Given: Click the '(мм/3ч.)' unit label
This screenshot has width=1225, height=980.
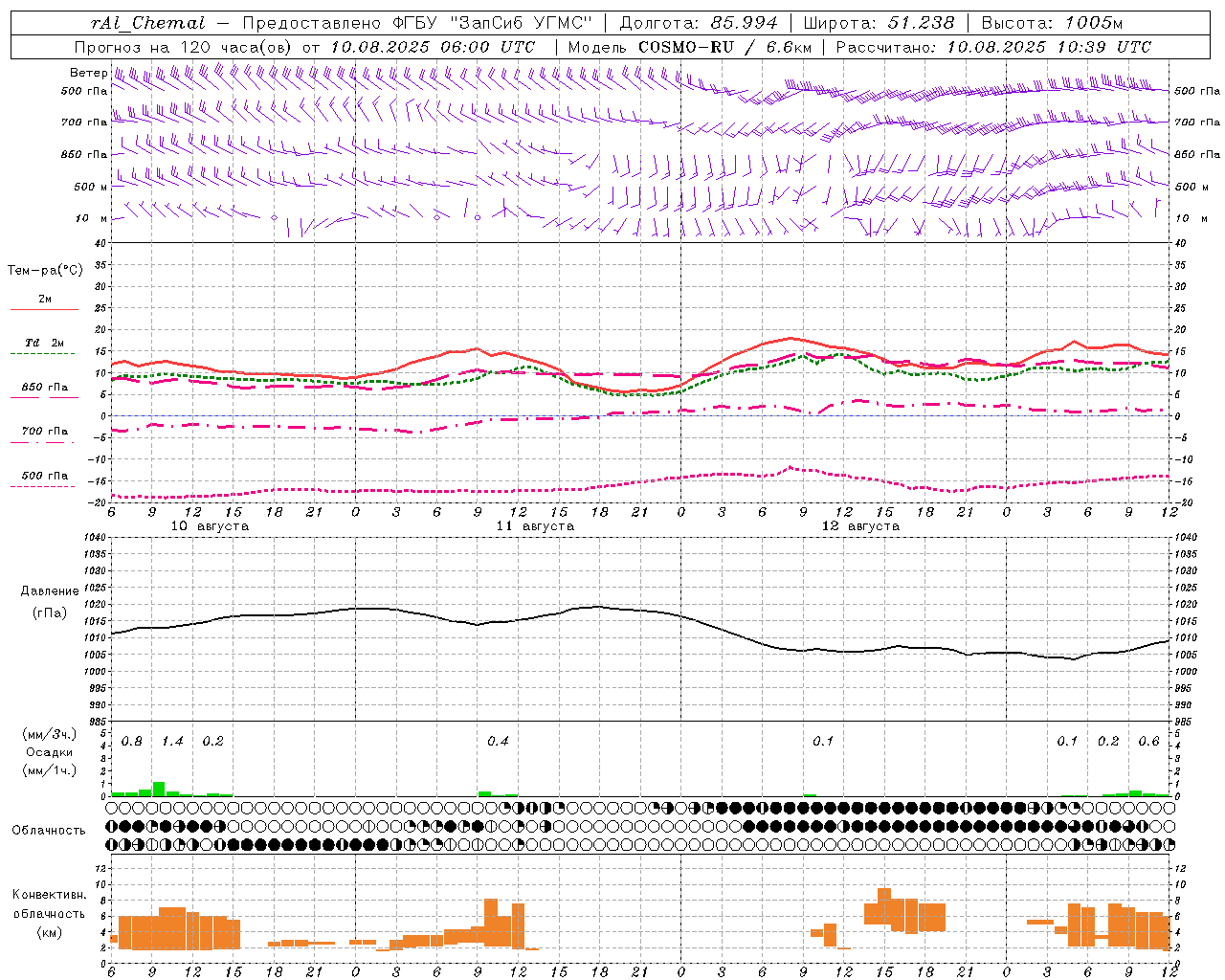Looking at the screenshot, I should pos(50,735).
